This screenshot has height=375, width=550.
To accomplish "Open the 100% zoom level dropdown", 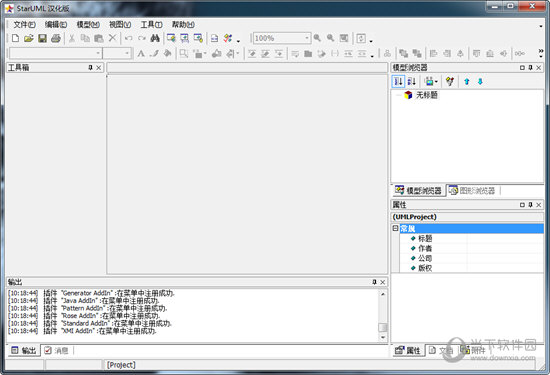I will tap(307, 38).
